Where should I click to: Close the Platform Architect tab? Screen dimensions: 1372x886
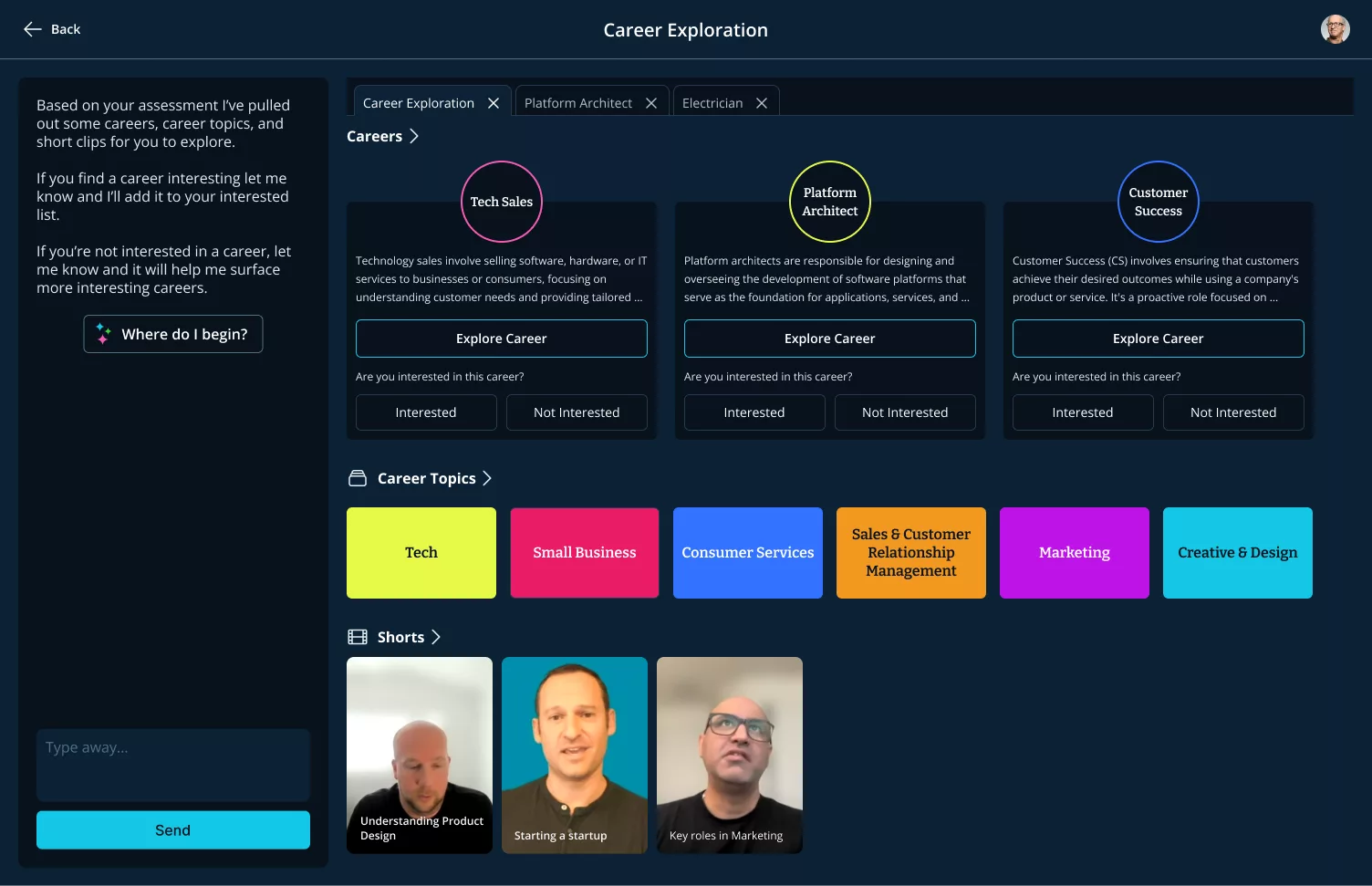tap(651, 103)
